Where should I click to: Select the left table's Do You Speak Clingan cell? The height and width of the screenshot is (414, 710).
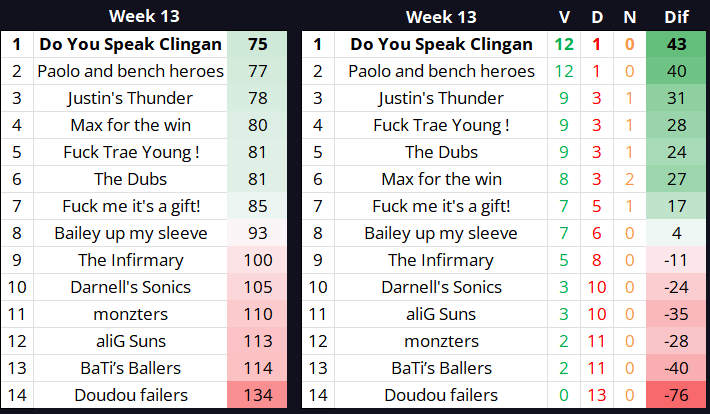(x=130, y=44)
